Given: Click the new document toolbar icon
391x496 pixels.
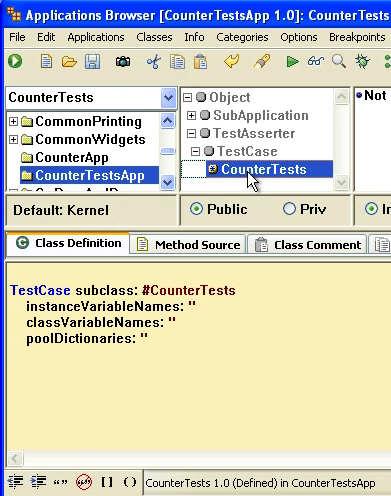Looking at the screenshot, I should [46, 62].
